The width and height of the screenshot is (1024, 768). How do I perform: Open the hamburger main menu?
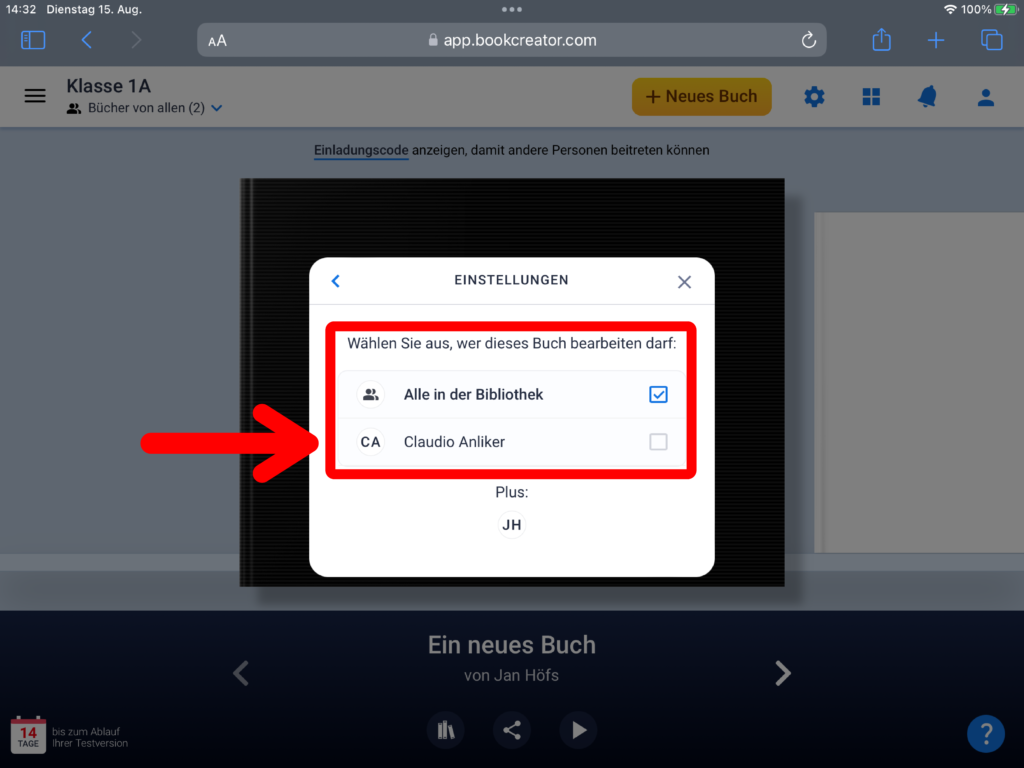(x=35, y=96)
